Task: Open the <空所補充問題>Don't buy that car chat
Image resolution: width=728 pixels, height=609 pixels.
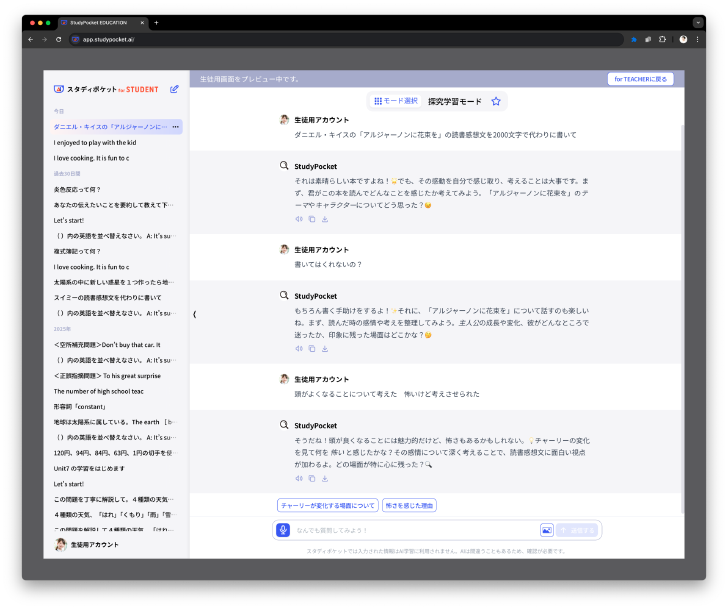Action: tap(107, 345)
